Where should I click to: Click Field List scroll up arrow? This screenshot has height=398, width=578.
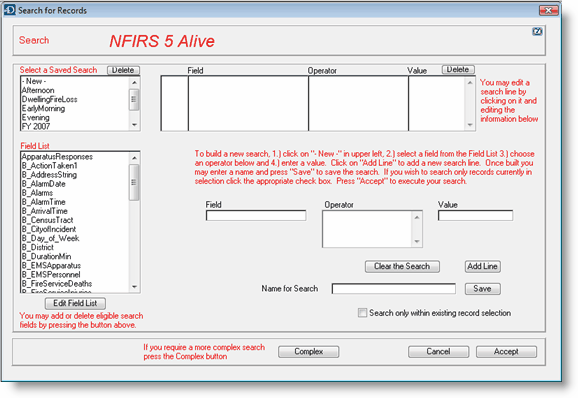tap(135, 158)
